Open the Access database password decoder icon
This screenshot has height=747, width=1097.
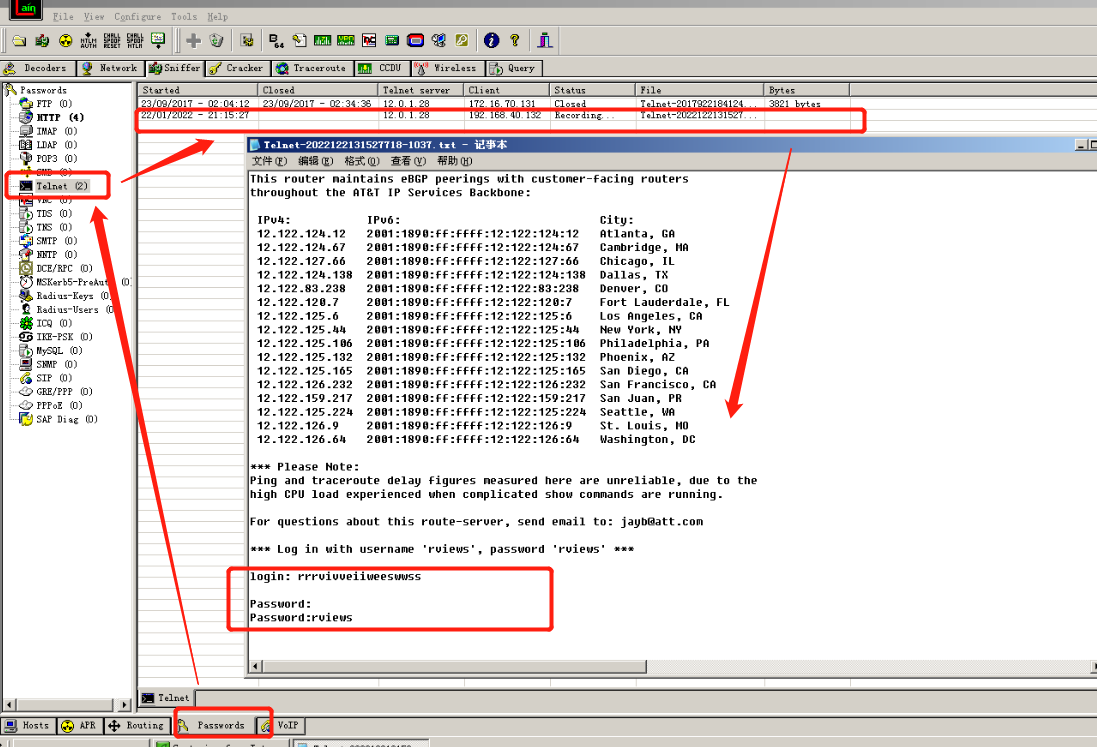point(299,41)
